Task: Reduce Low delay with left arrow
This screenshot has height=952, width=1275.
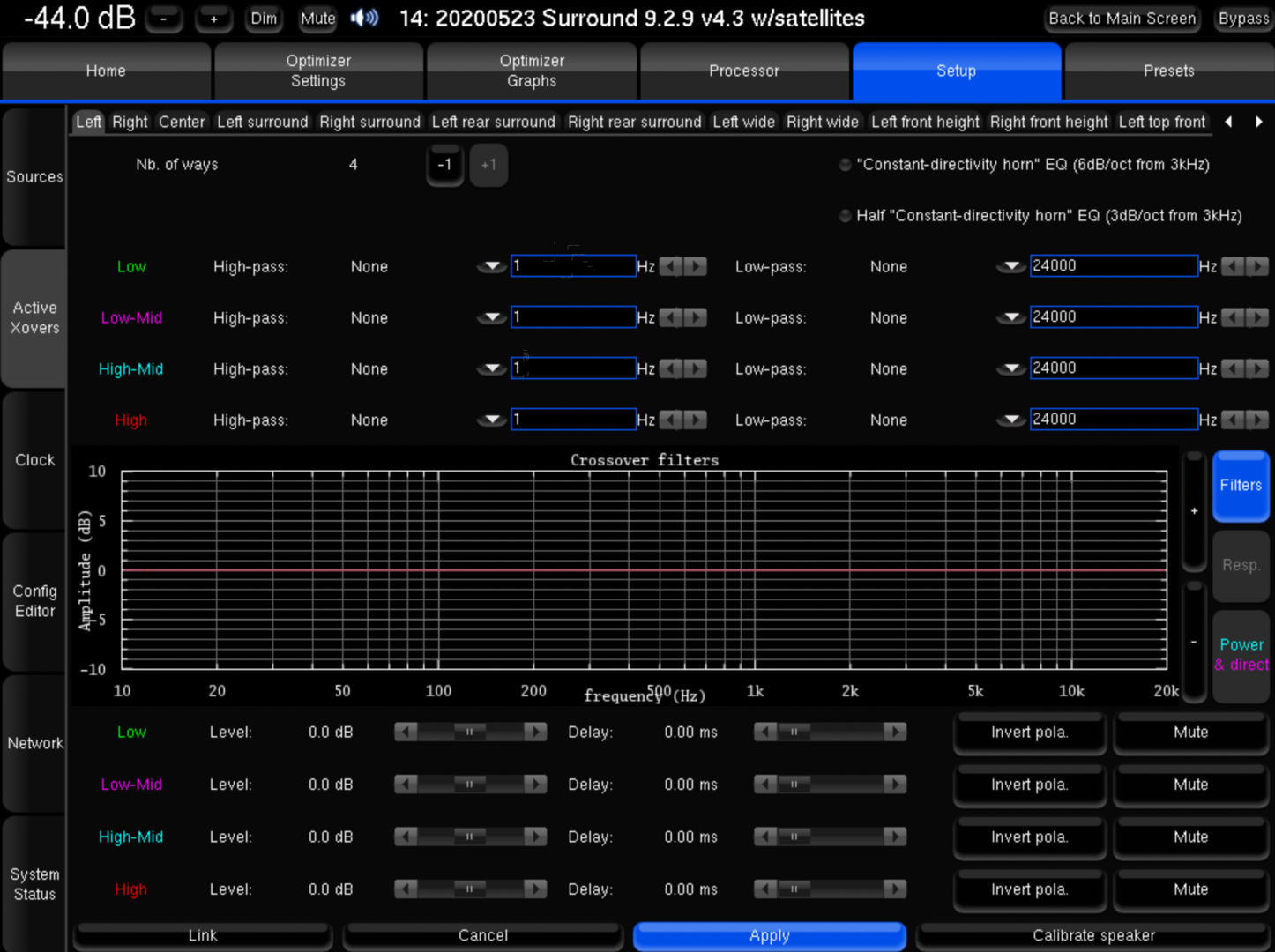Action: pos(765,732)
